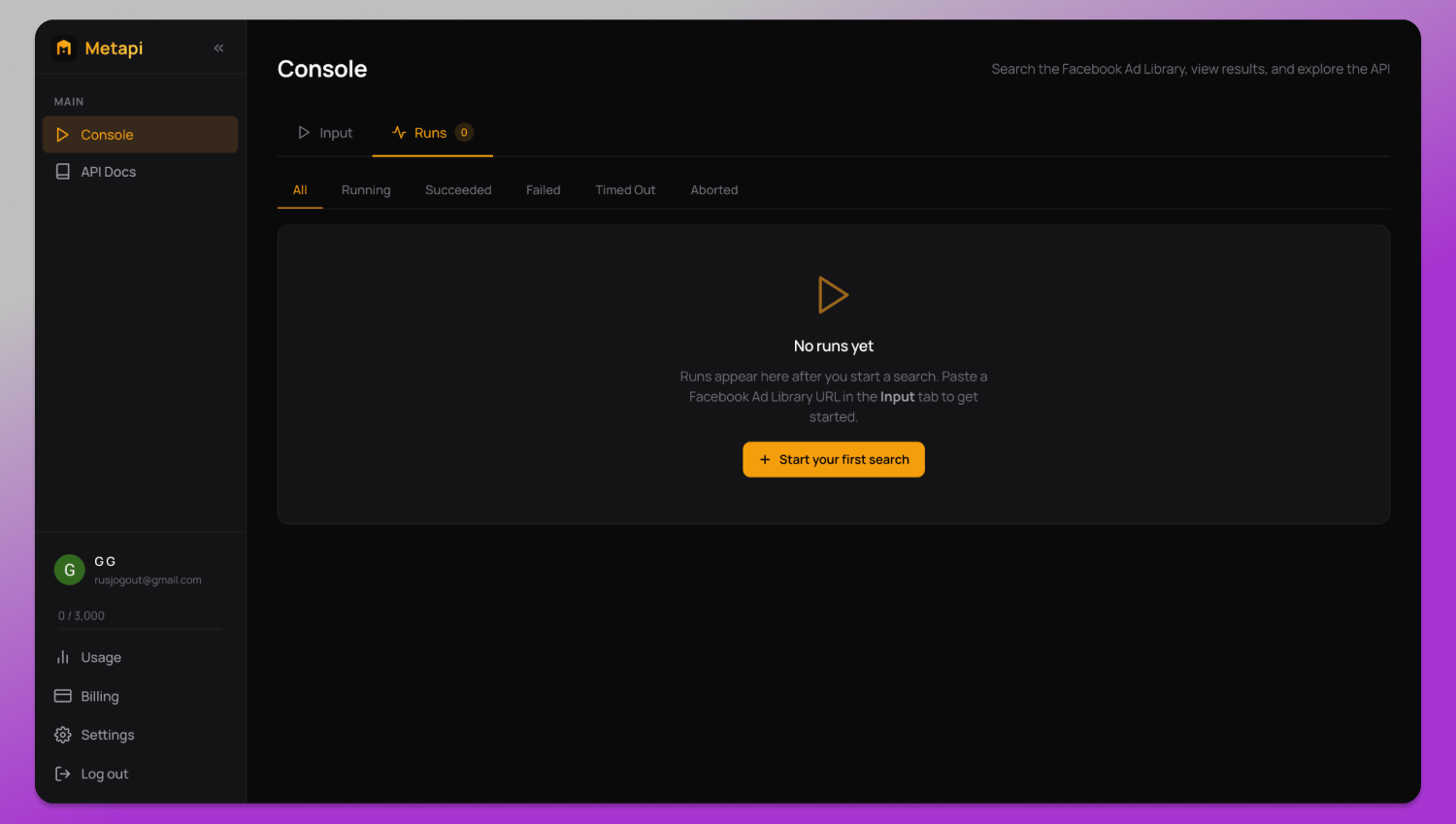The width and height of the screenshot is (1456, 824).
Task: Filter runs by Running status
Action: tap(366, 190)
